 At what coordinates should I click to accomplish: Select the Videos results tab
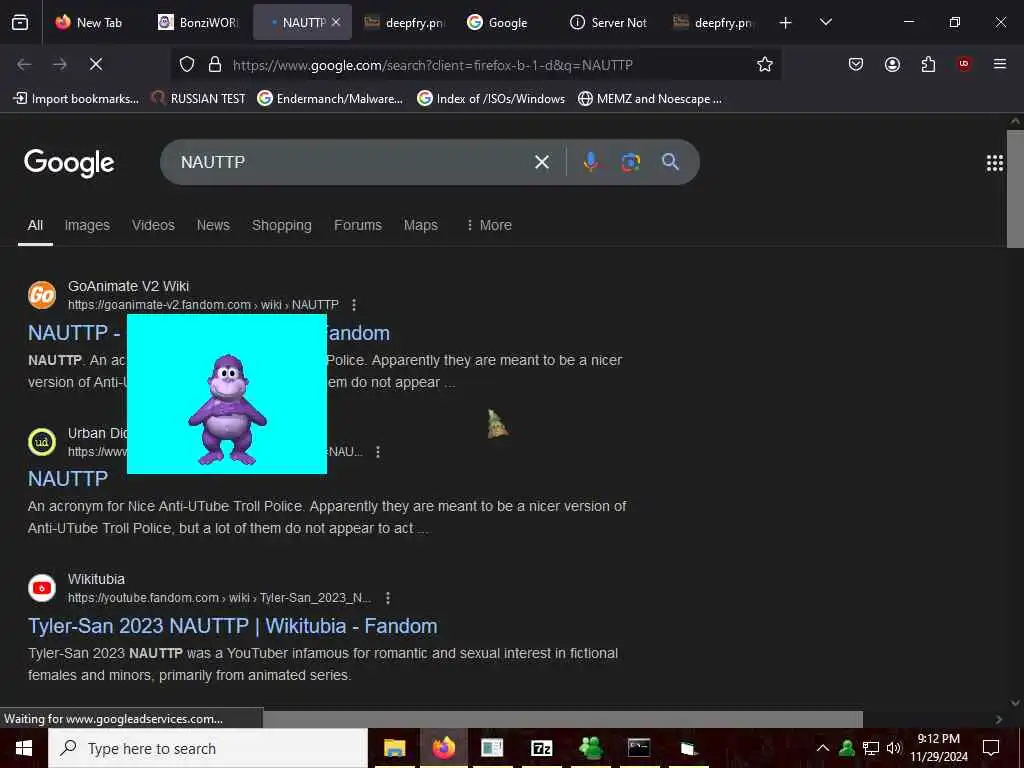153,225
